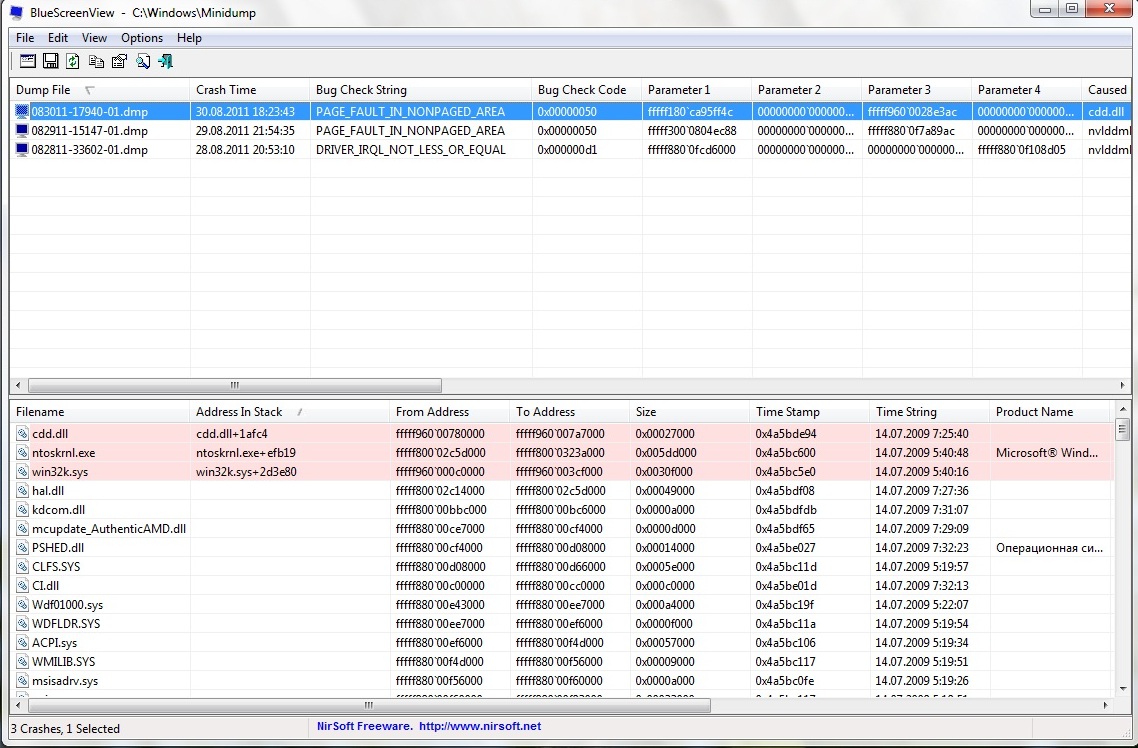The height and width of the screenshot is (748, 1138).
Task: Sort by Address In Stack column header
Action: coord(239,412)
